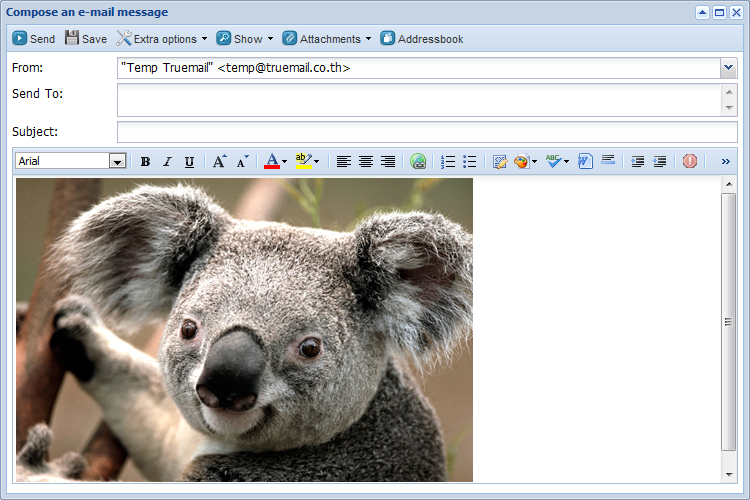Open the Arial font family dropdown
The image size is (750, 500).
pyautogui.click(x=117, y=161)
